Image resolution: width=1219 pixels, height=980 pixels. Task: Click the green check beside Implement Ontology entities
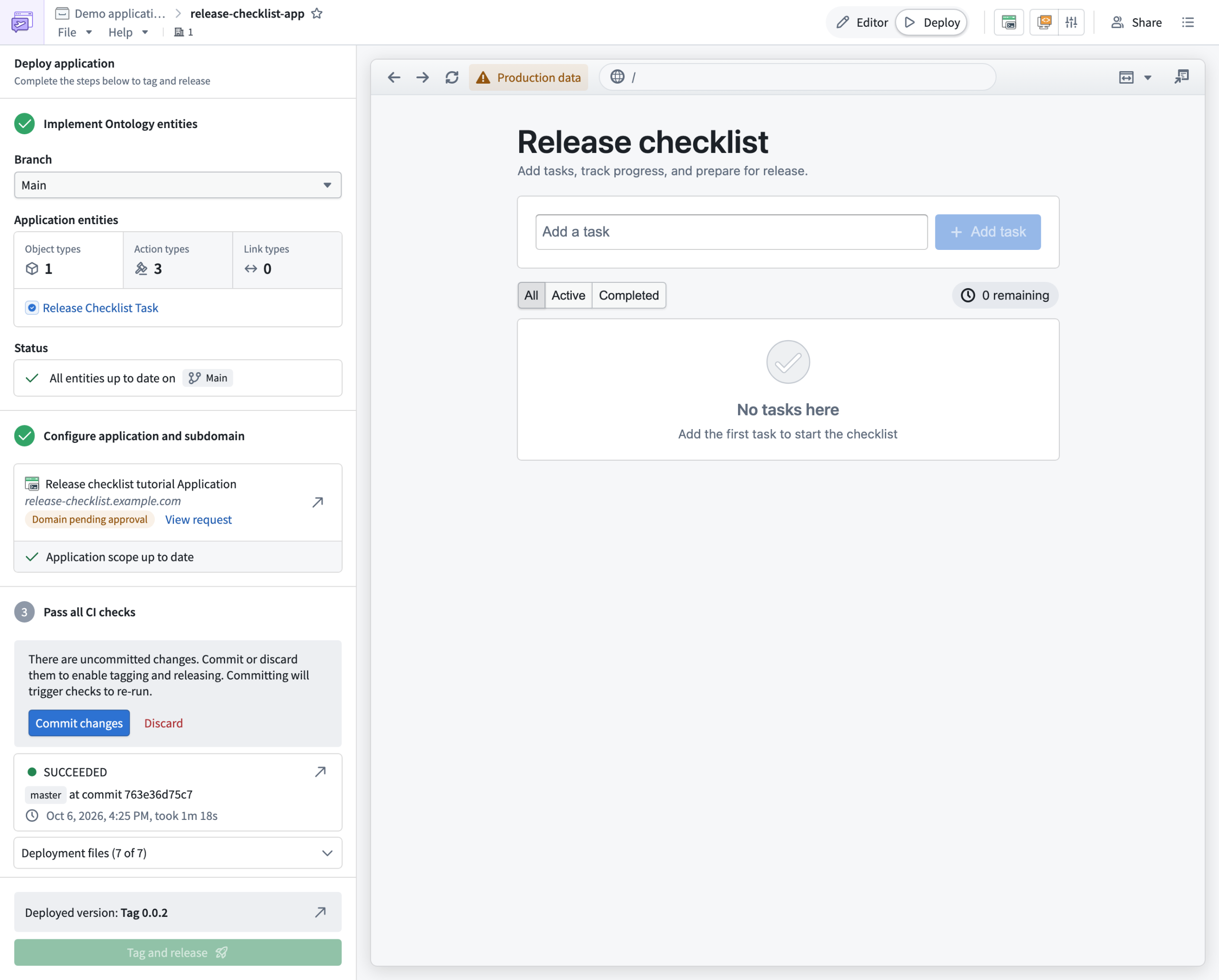pyautogui.click(x=24, y=124)
